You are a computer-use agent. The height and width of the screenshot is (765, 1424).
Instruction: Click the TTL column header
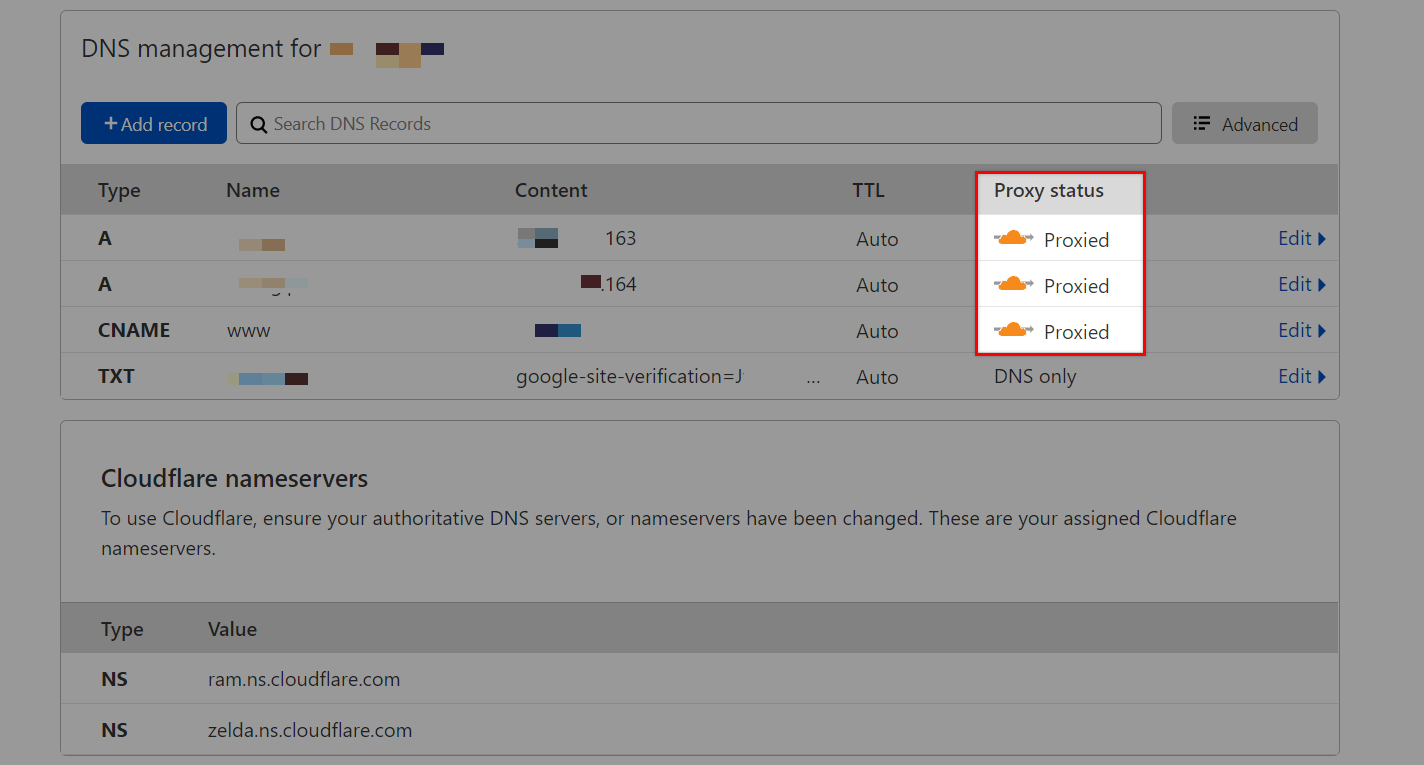click(868, 190)
